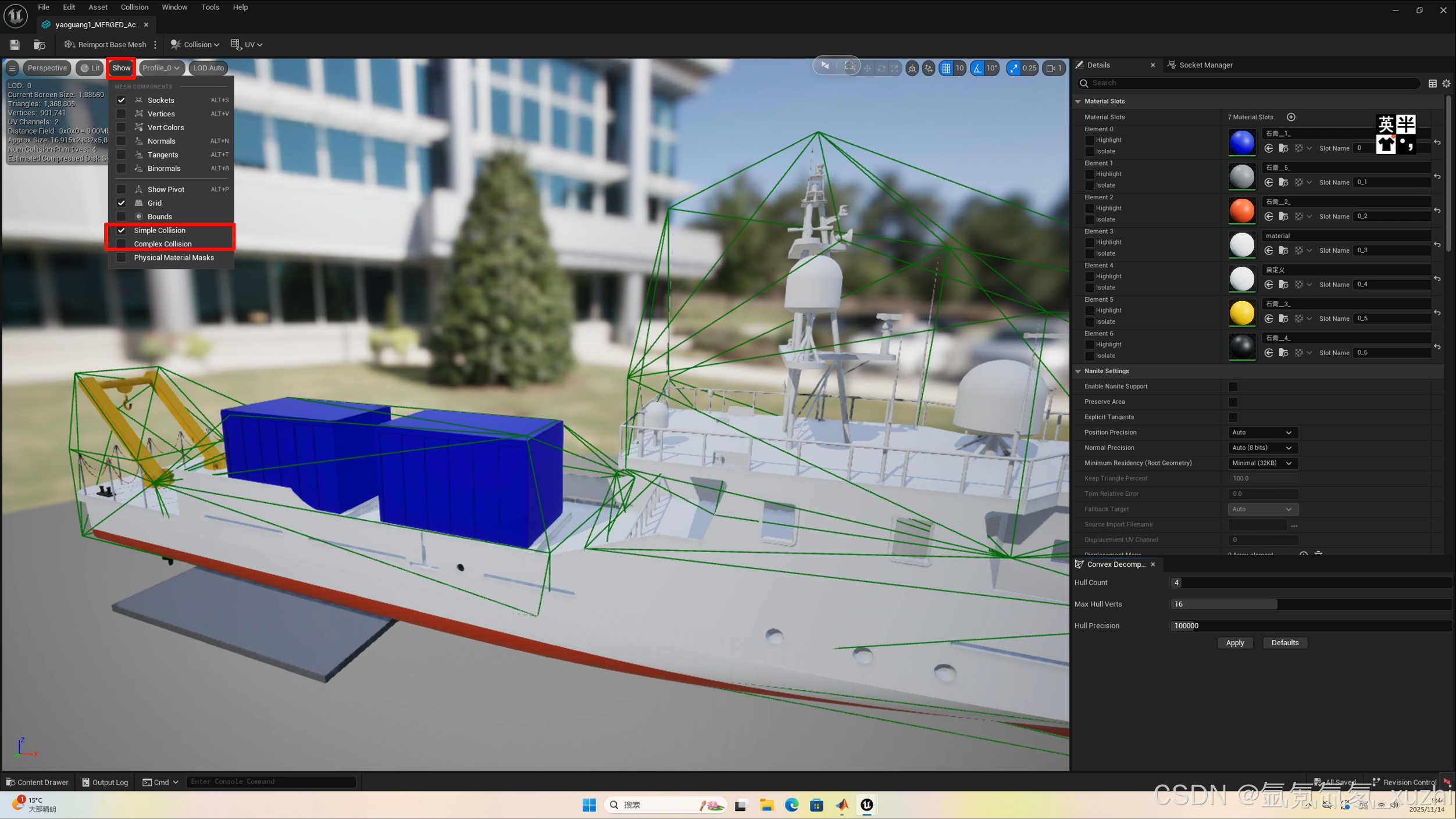The image size is (1456, 819).
Task: Add a material slot with plus icon
Action: point(1291,117)
